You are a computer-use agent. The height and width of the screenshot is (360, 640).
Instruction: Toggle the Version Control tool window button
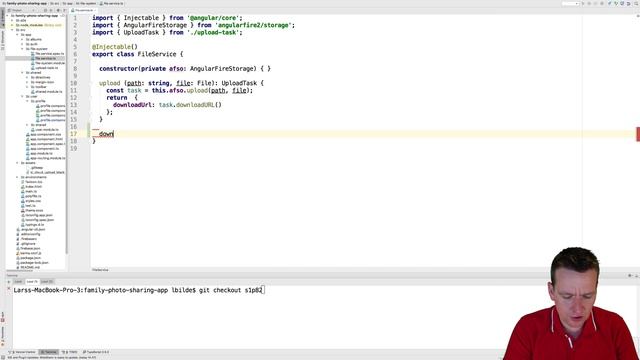coord(23,352)
